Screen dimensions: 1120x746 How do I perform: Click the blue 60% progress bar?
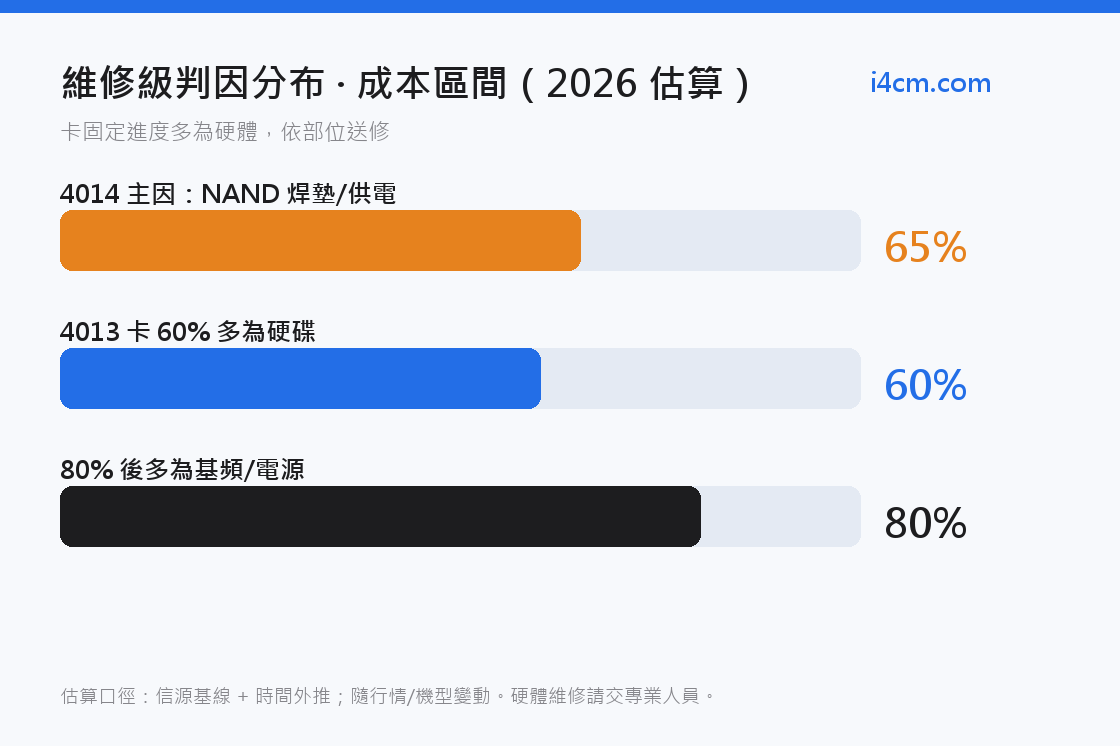(x=300, y=378)
